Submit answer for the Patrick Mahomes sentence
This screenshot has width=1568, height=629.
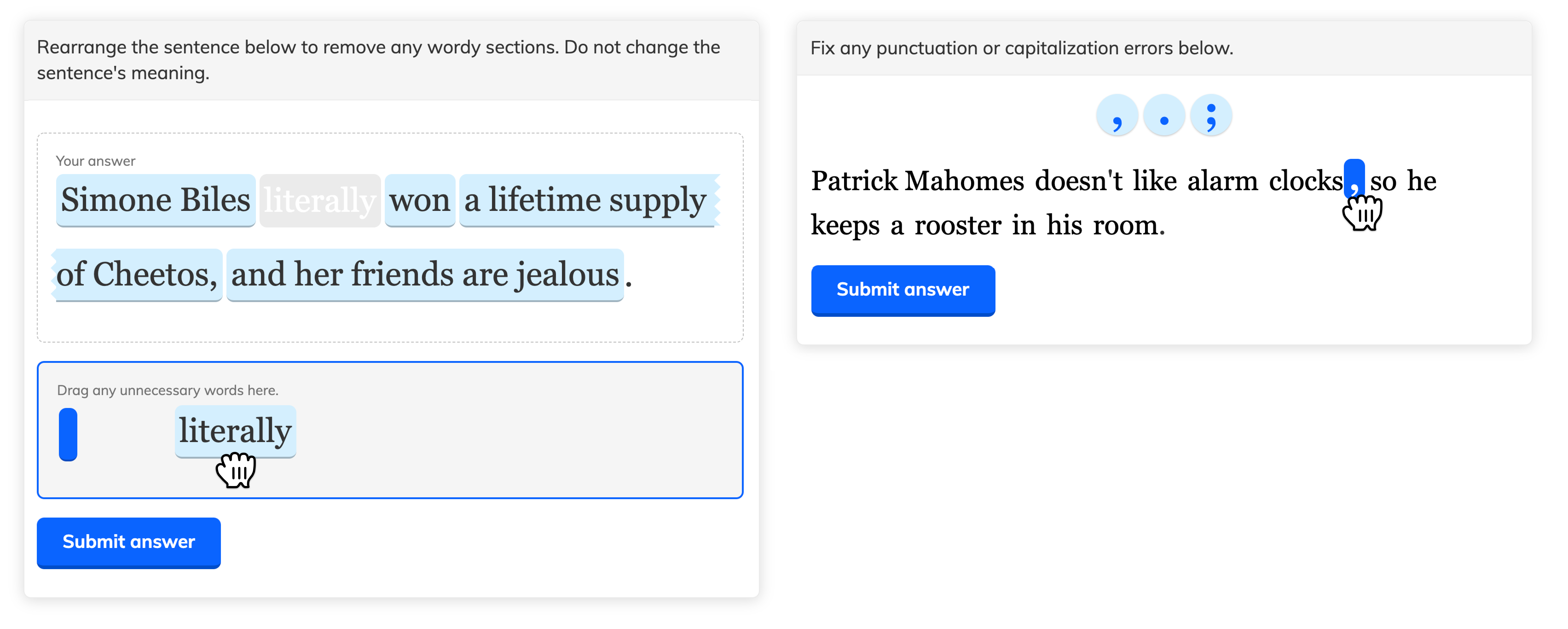click(x=903, y=290)
